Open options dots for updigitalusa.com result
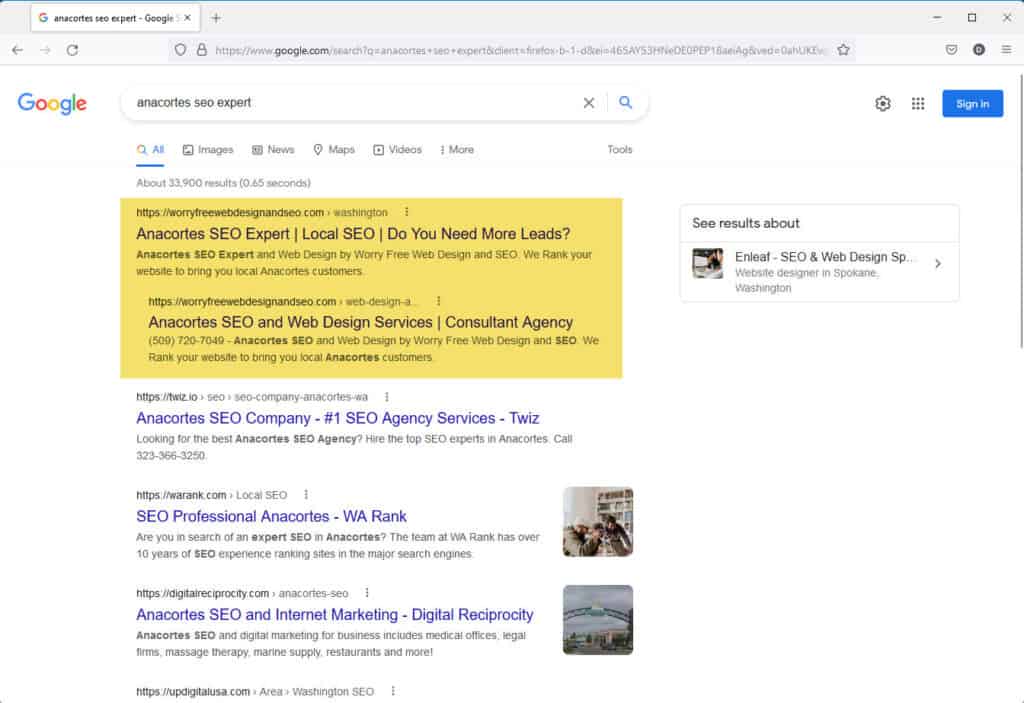Image resolution: width=1024 pixels, height=703 pixels. click(392, 691)
